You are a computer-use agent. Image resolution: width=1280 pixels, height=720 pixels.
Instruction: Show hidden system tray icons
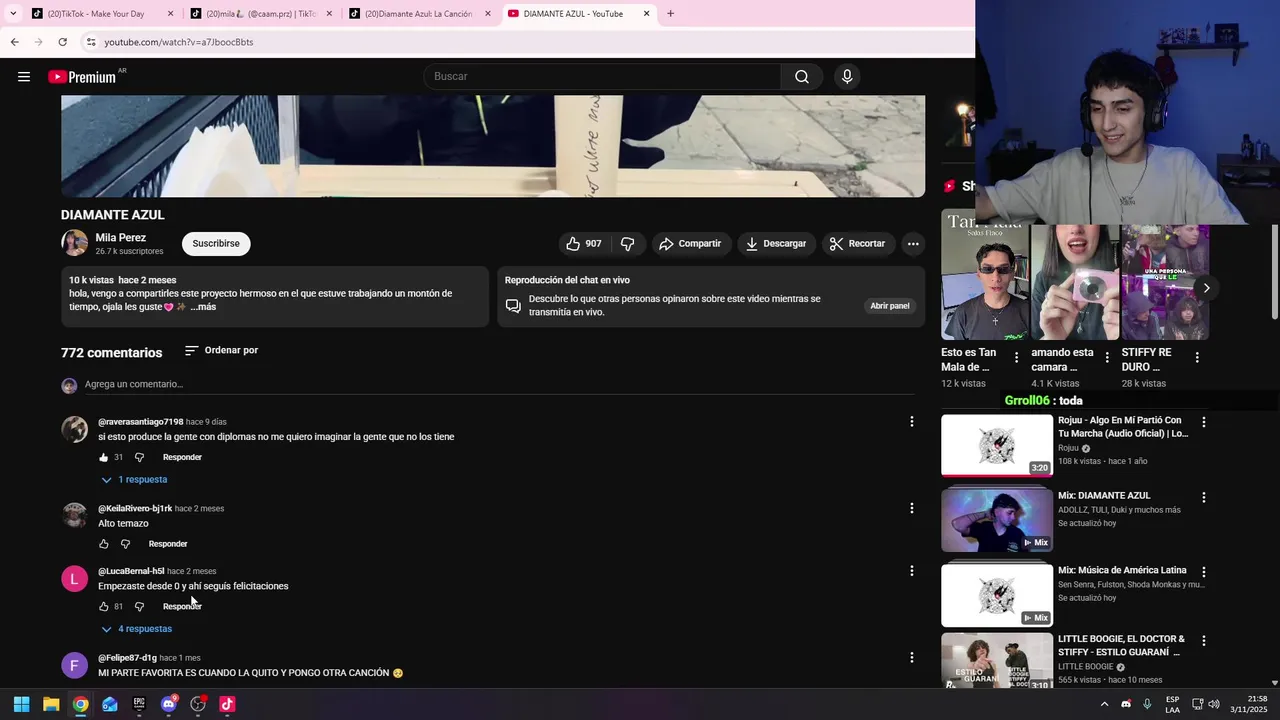point(1104,704)
